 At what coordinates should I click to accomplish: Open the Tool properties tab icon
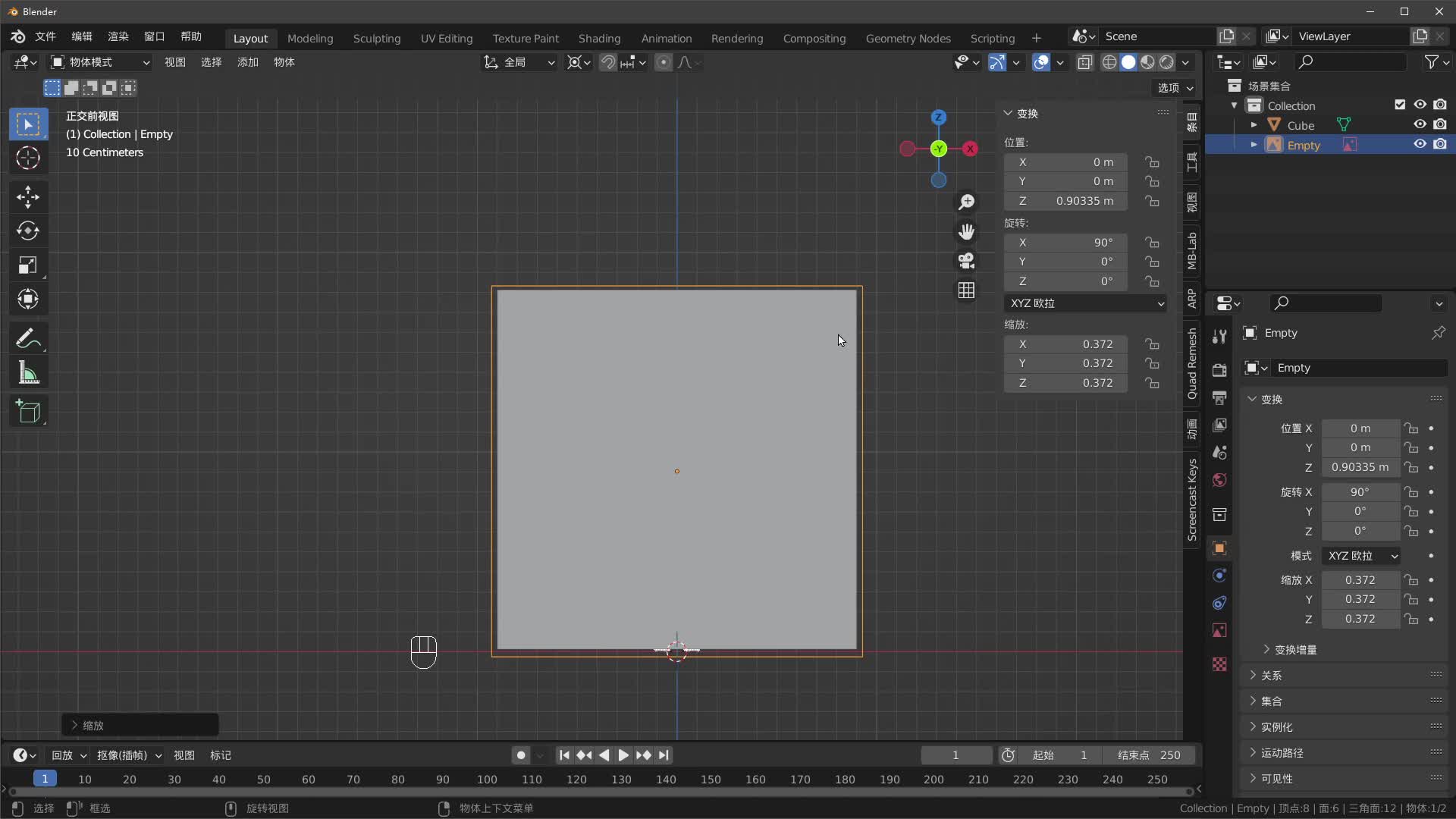(1219, 337)
